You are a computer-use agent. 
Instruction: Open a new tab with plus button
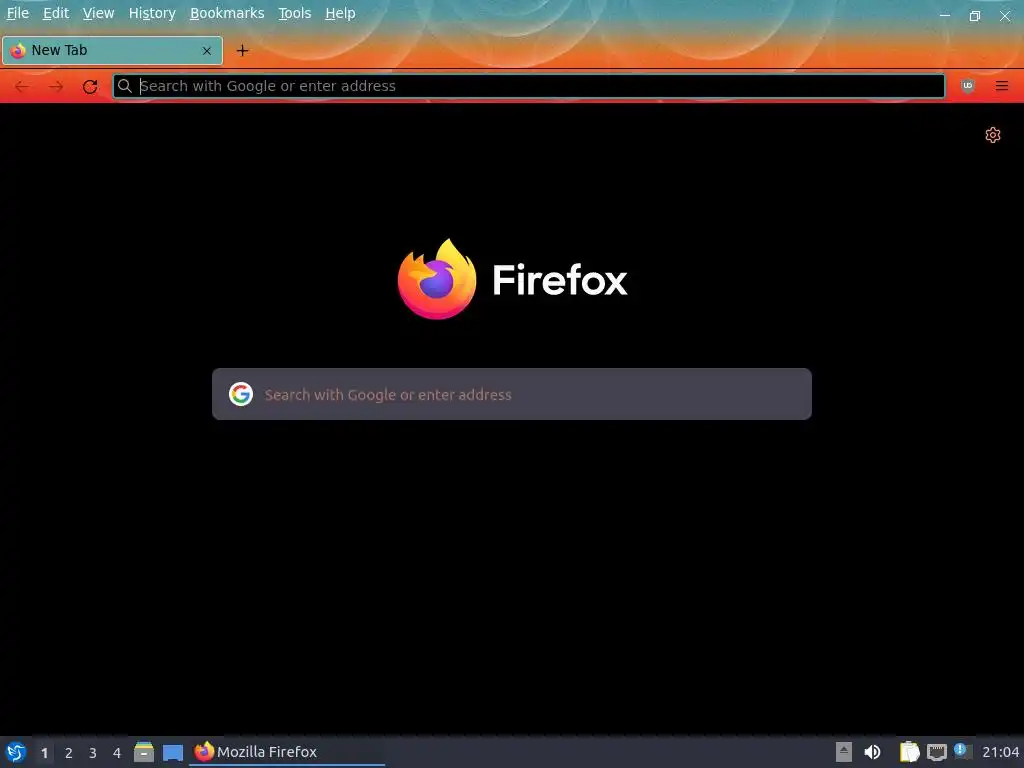[242, 50]
